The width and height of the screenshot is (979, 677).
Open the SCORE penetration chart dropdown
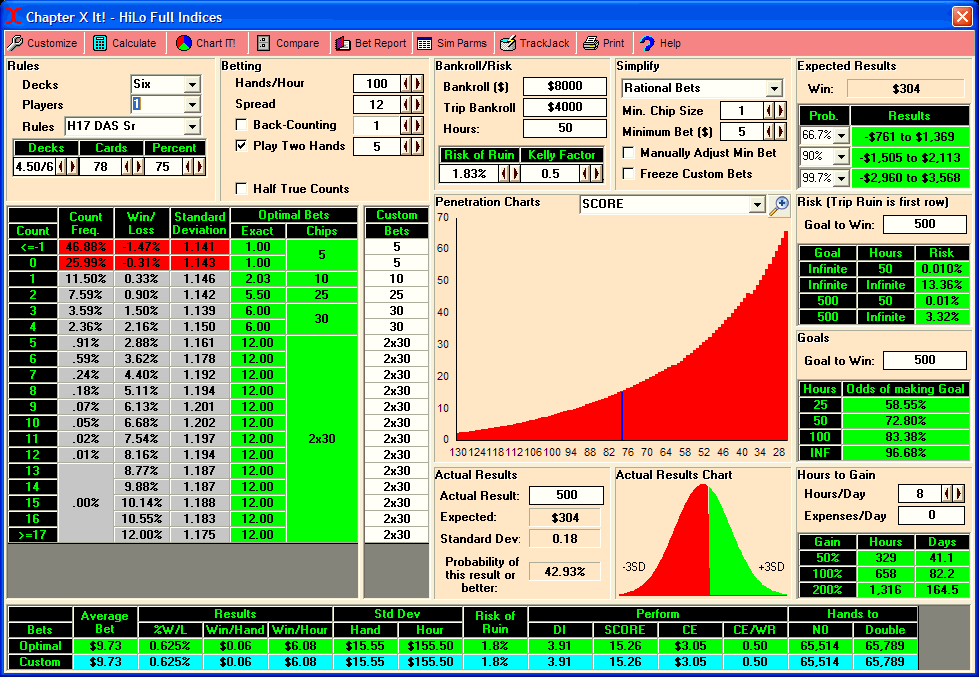pos(757,205)
